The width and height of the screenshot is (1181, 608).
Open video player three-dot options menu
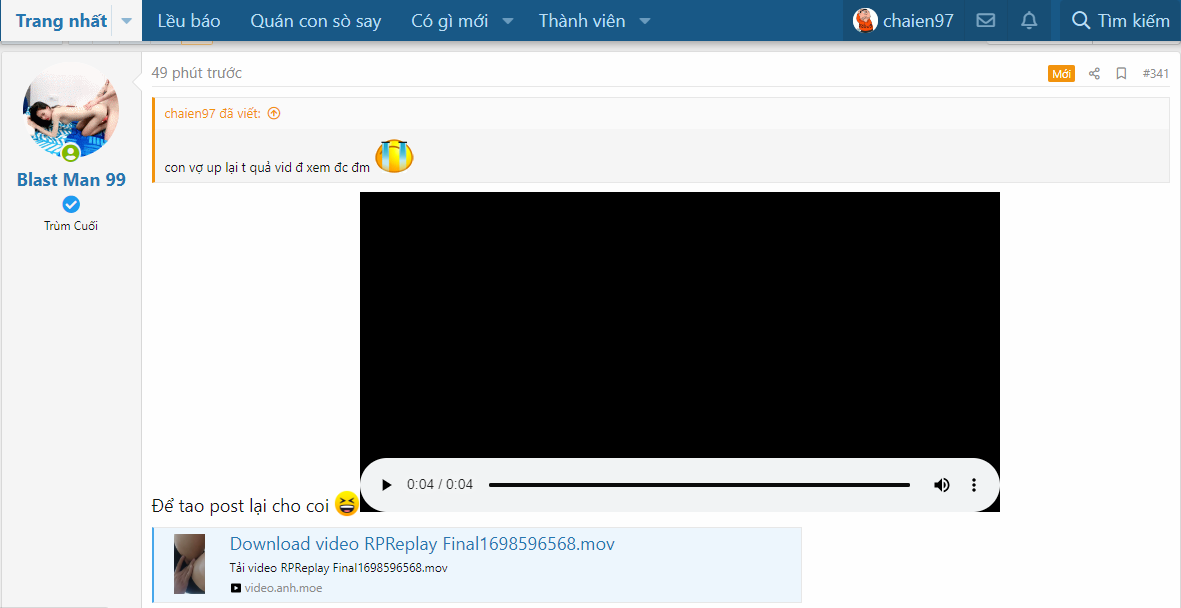click(973, 485)
